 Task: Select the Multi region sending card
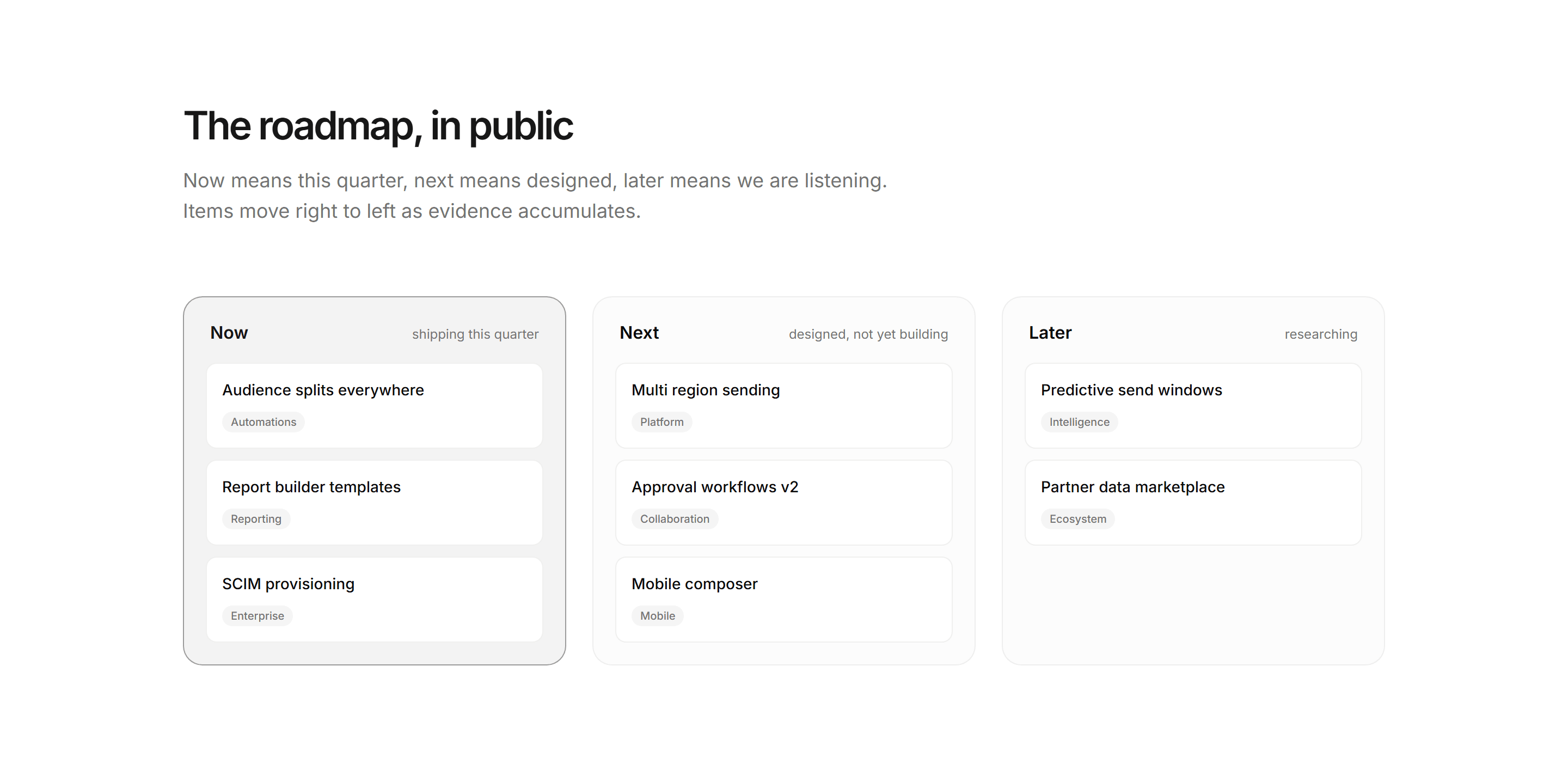coord(783,405)
